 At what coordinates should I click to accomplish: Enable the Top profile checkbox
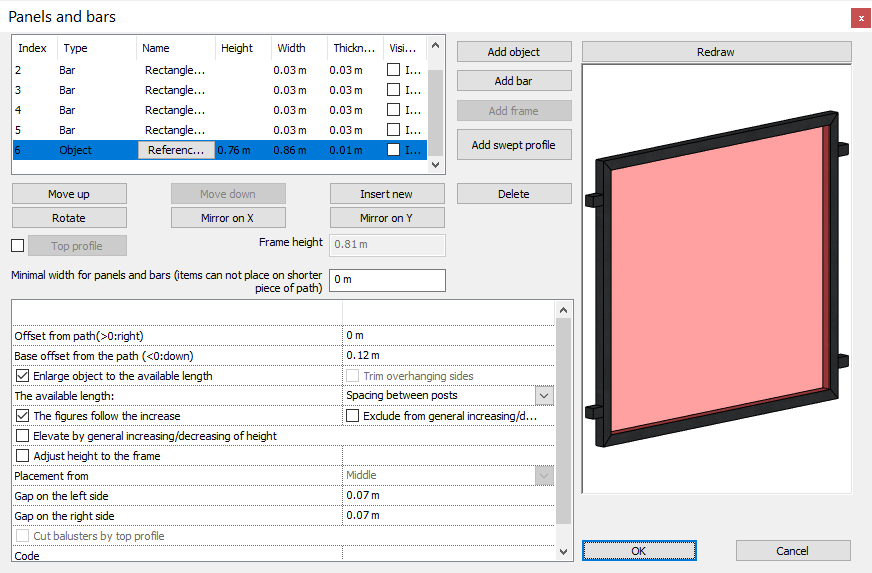17,246
